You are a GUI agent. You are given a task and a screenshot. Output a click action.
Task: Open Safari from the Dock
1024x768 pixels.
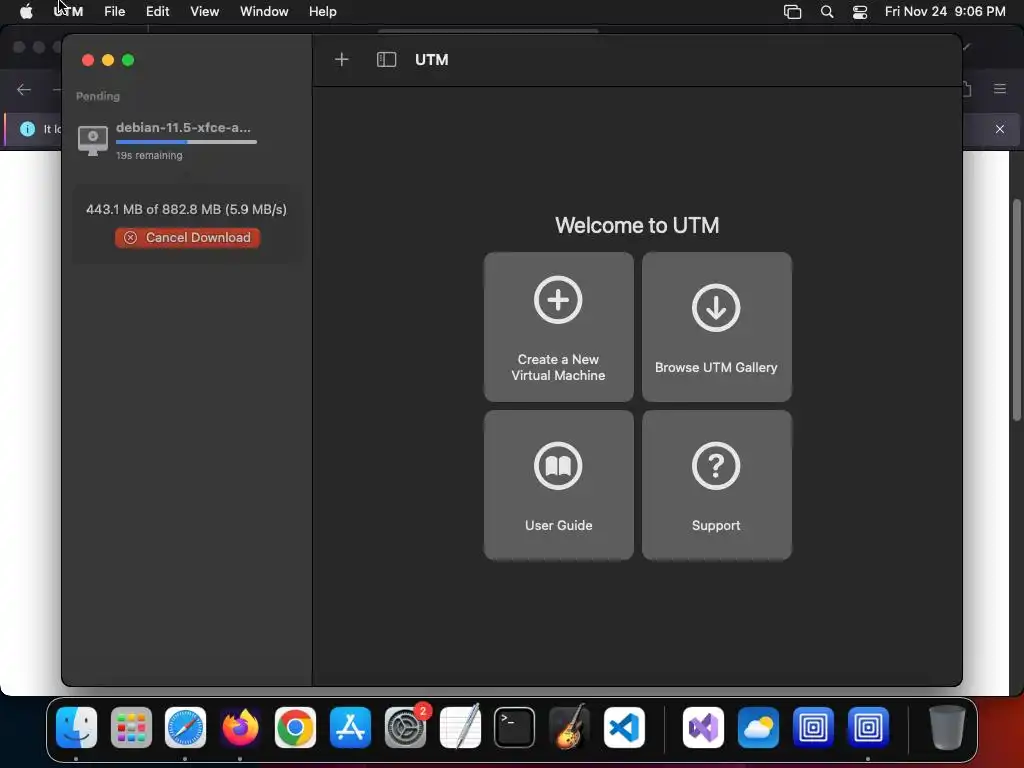(185, 728)
